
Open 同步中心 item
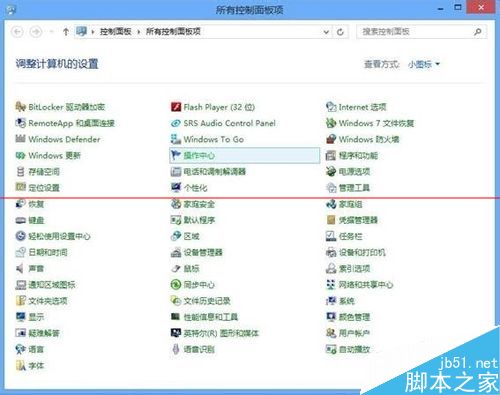193,285
